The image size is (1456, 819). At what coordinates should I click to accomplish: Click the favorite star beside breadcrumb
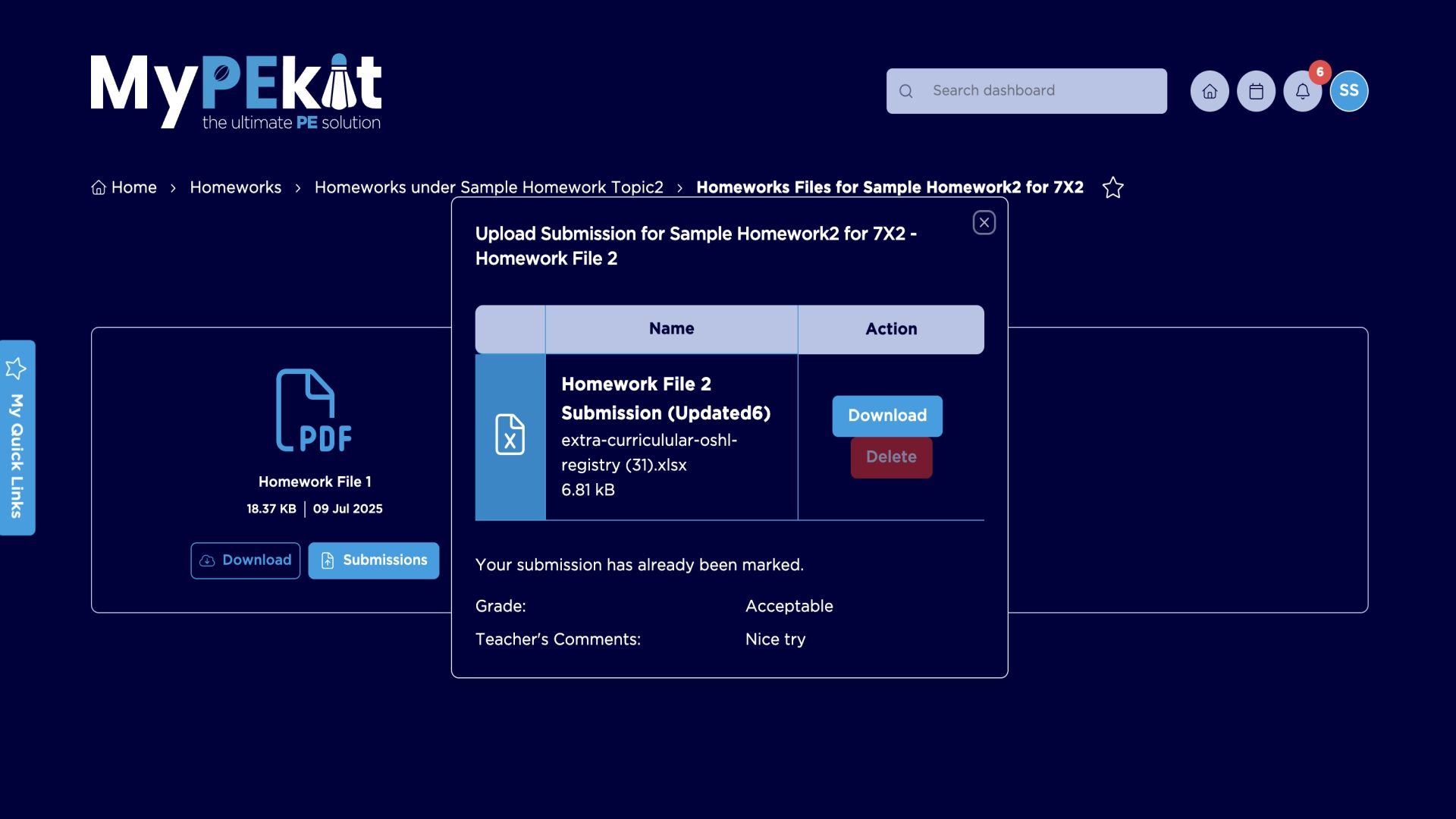pos(1112,187)
